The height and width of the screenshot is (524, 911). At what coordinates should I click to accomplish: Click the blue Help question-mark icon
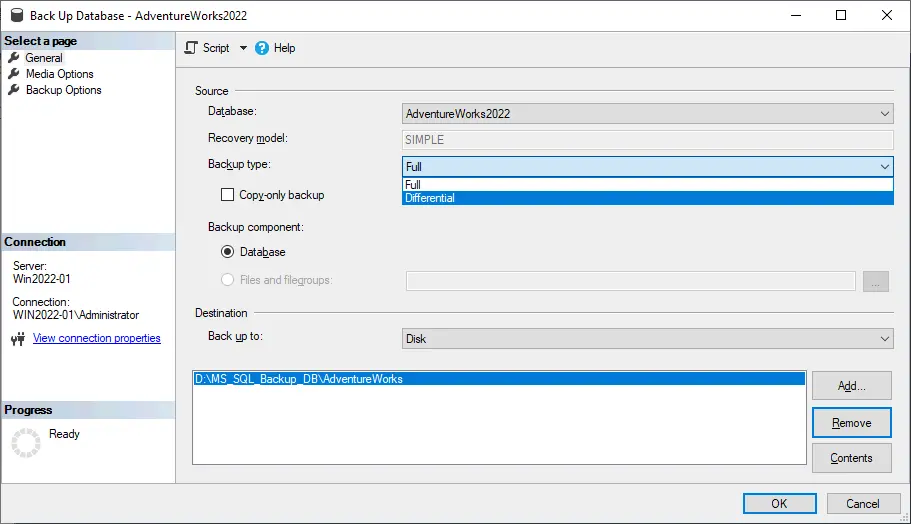click(x=262, y=48)
